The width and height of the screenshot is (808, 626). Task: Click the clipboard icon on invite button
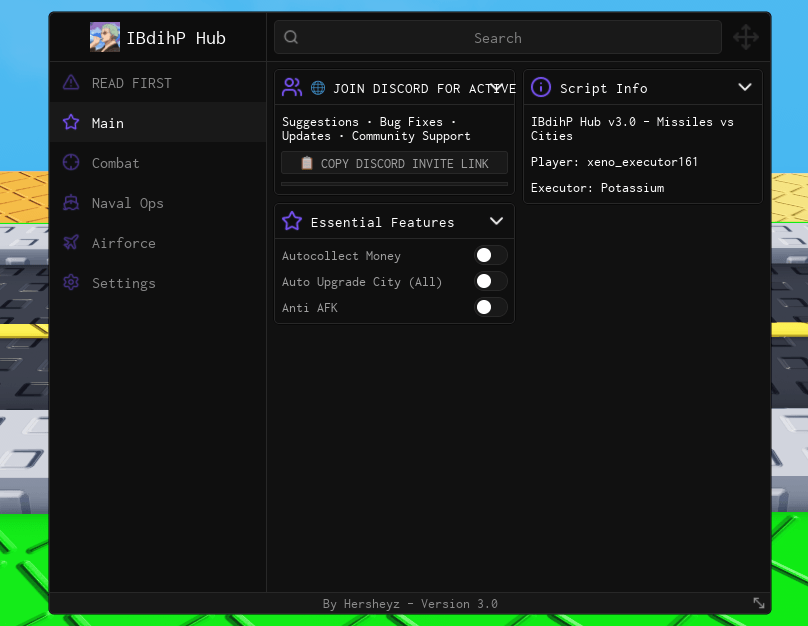(307, 163)
